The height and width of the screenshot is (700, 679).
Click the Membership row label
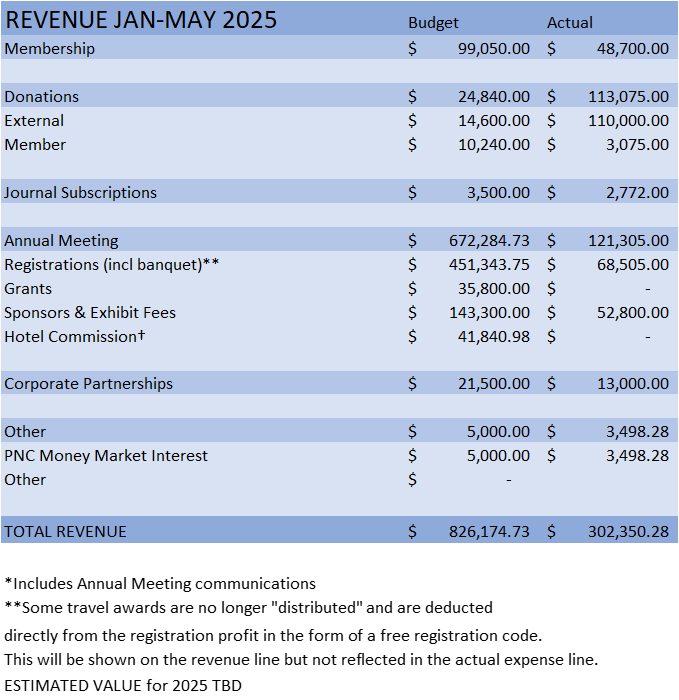point(50,48)
